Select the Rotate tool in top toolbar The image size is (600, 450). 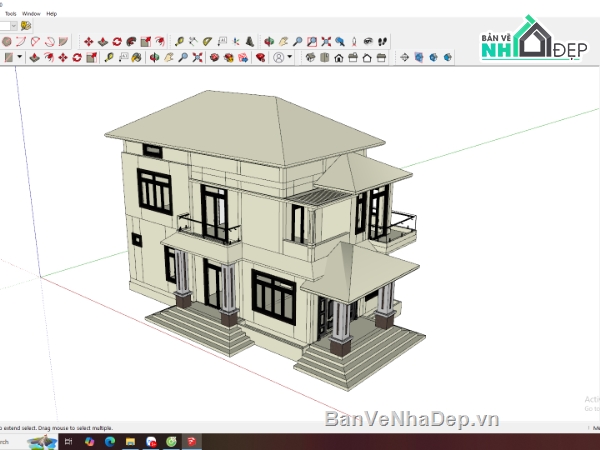tap(117, 41)
